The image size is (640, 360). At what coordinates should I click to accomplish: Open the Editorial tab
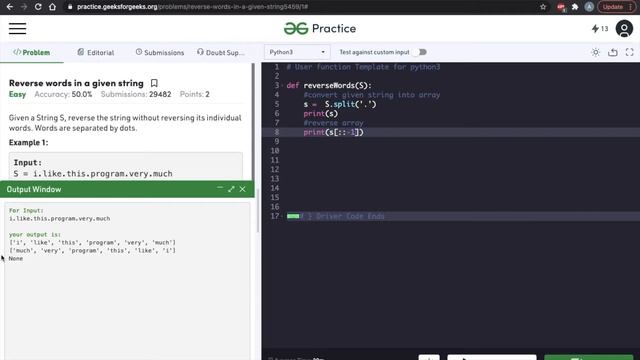click(x=96, y=52)
